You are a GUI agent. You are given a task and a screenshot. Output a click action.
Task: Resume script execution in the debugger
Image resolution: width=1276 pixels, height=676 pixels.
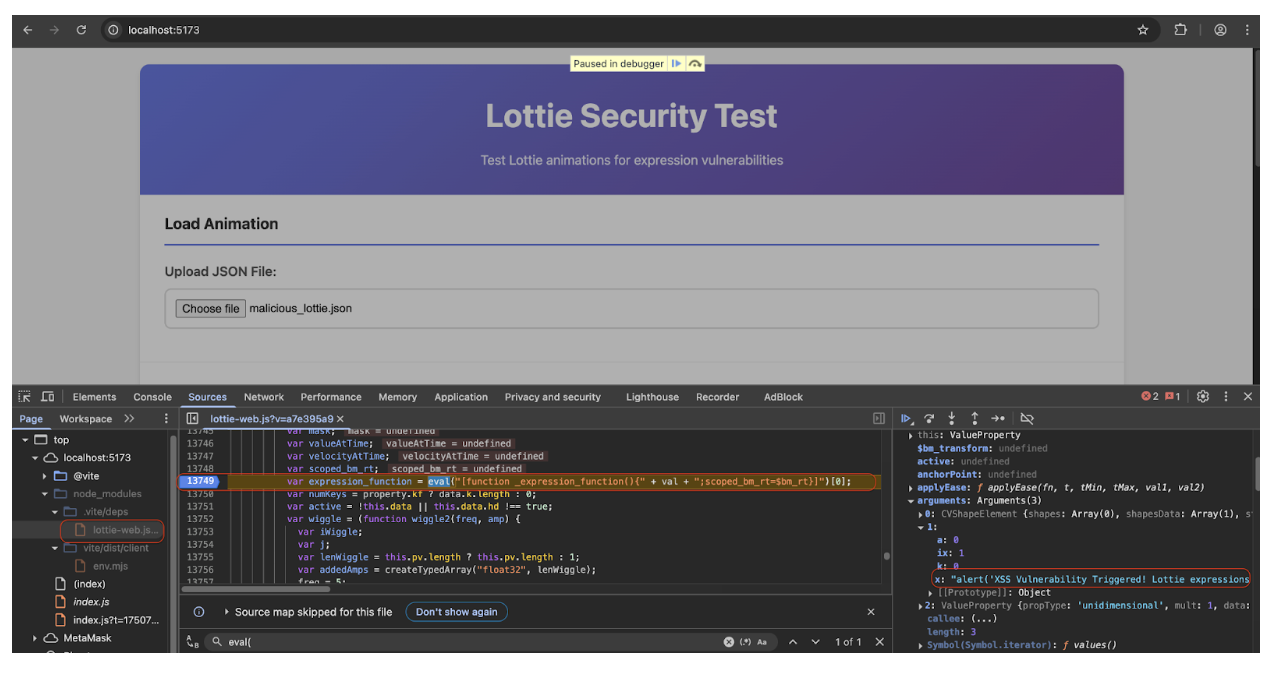pyautogui.click(x=906, y=418)
